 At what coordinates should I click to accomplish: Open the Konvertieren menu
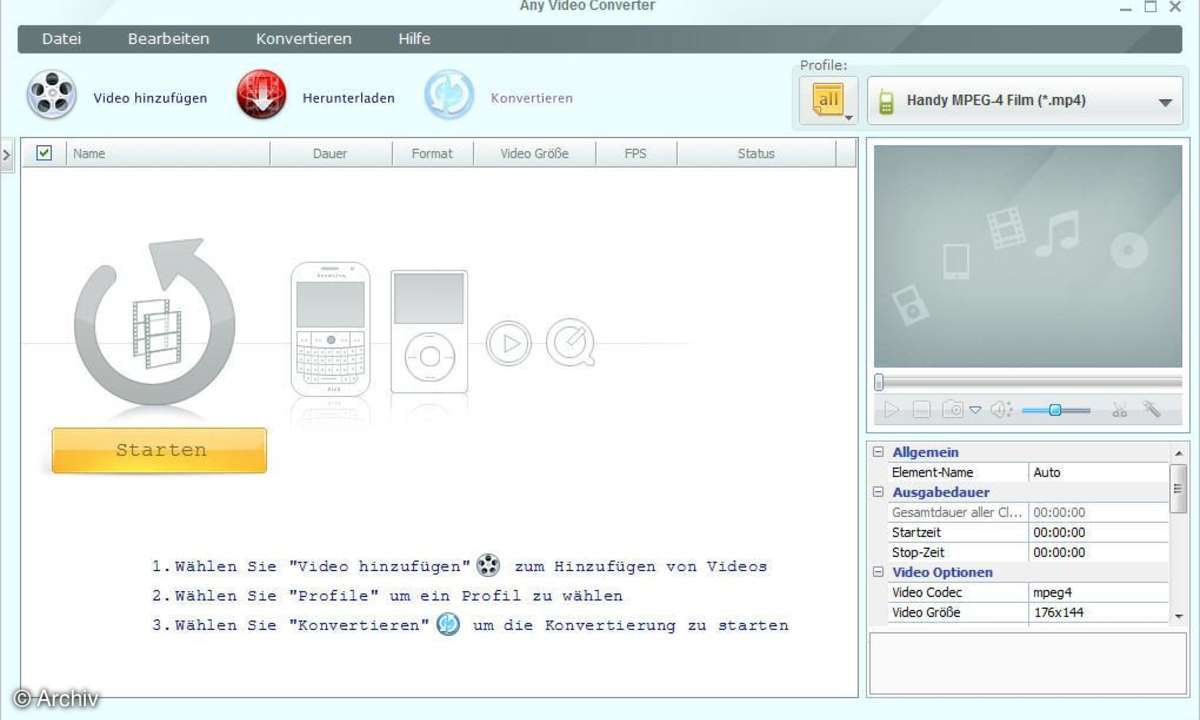(304, 39)
